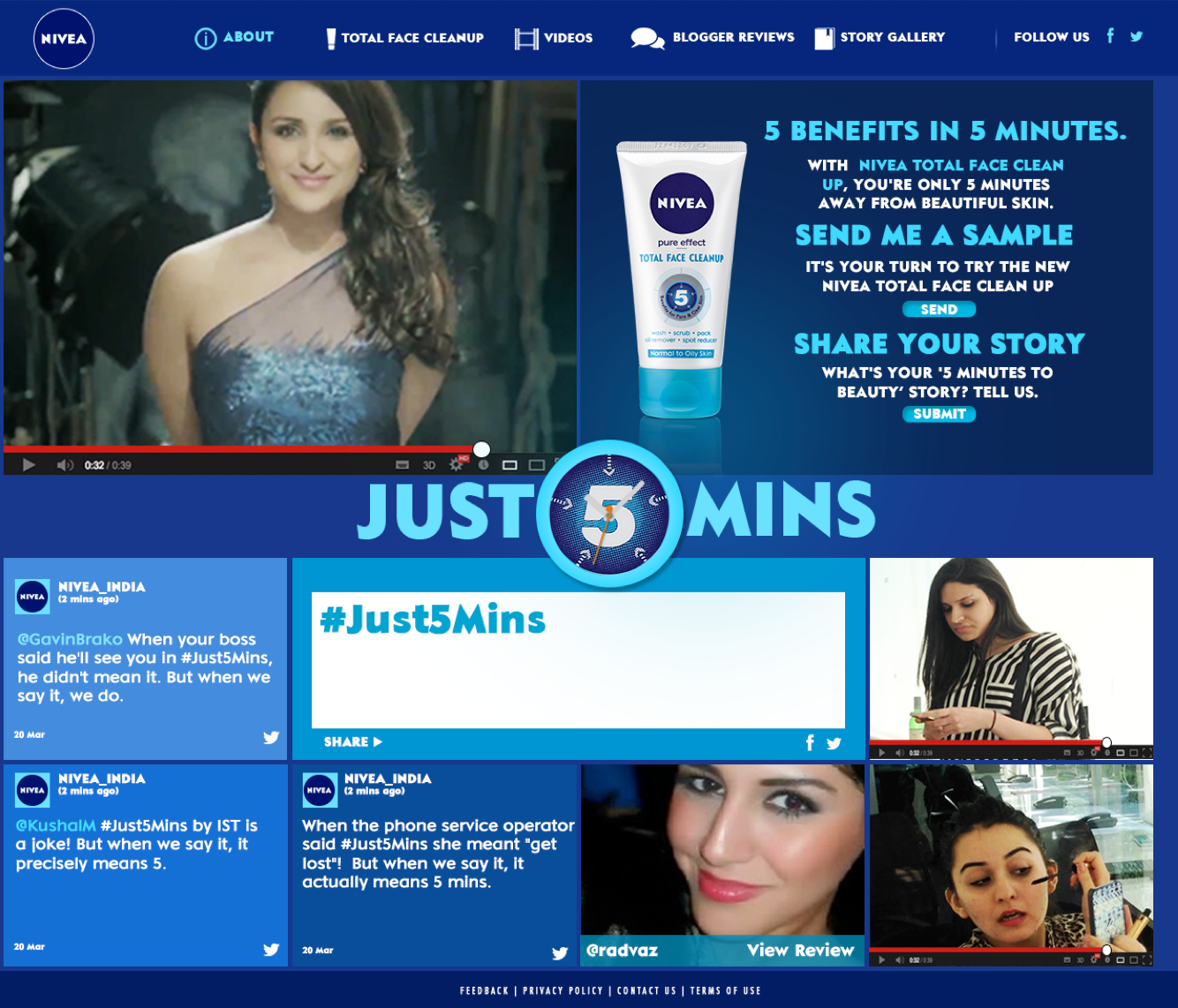Viewport: 1178px width, 1008px height.
Task: Click the mascara video's progress knob
Action: pos(1106,951)
